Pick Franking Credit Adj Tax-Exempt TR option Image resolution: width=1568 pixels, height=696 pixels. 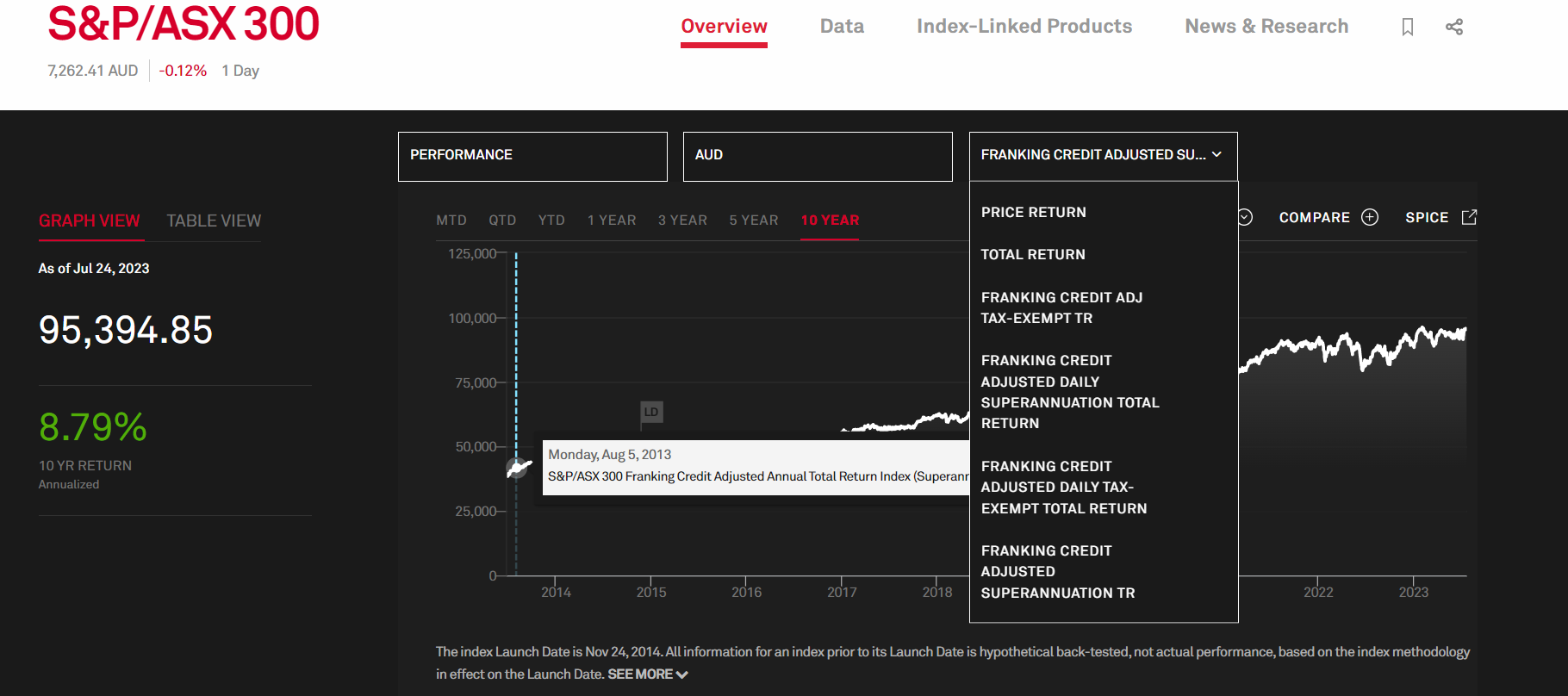[x=1061, y=308]
